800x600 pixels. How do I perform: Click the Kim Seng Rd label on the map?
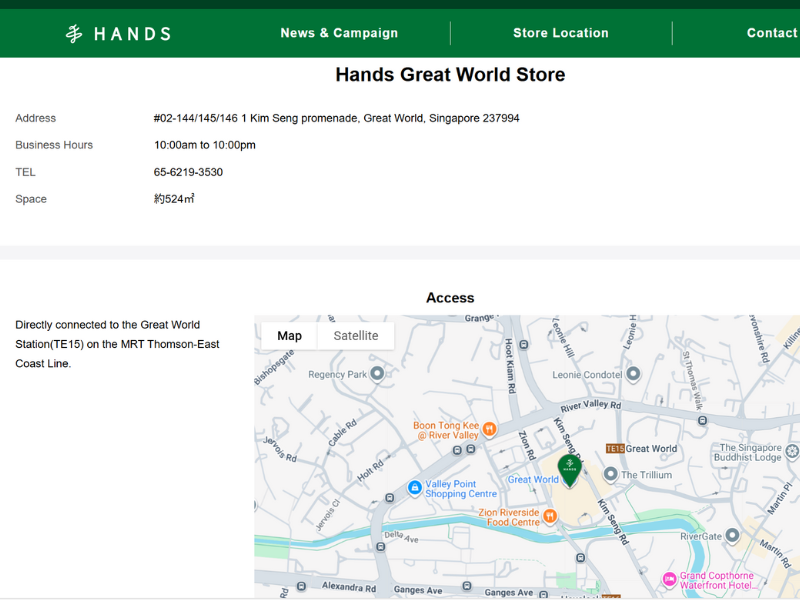(612, 521)
